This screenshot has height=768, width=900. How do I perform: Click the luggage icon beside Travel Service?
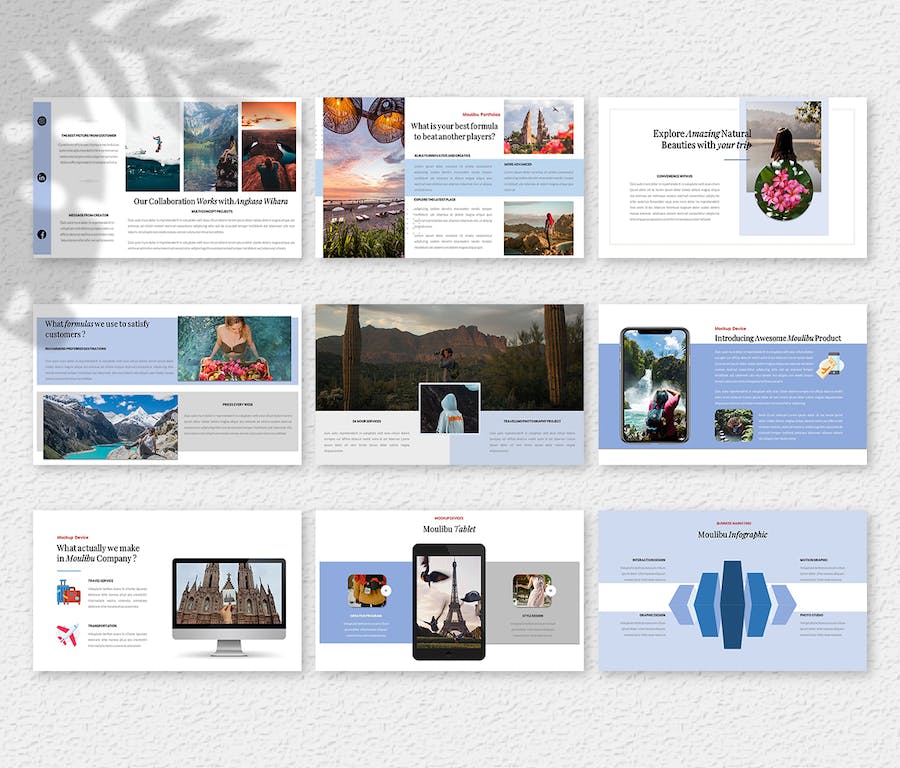[x=68, y=591]
